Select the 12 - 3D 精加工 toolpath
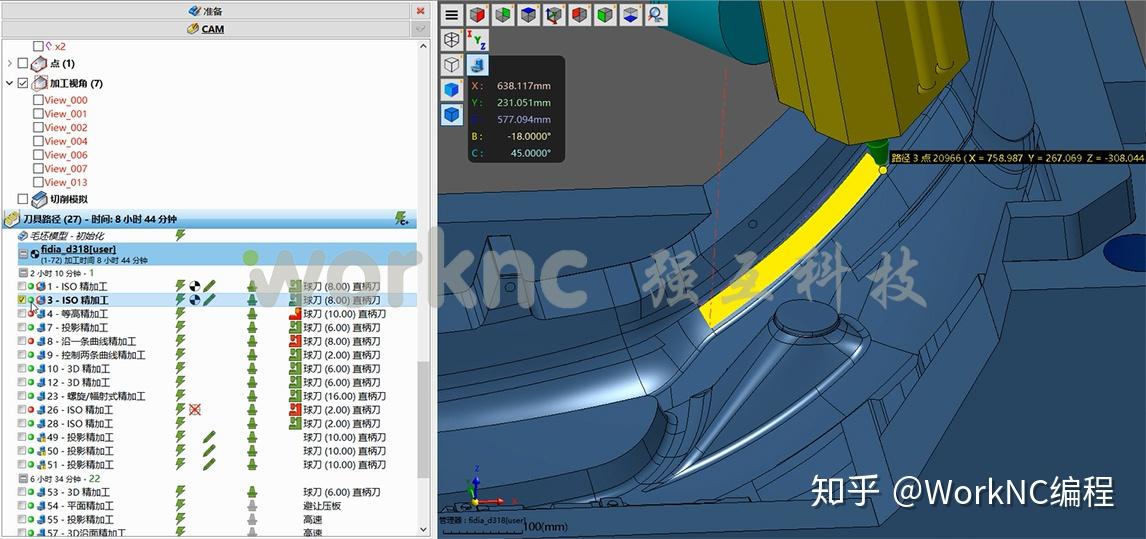Viewport: 1146px width, 539px height. [78, 382]
